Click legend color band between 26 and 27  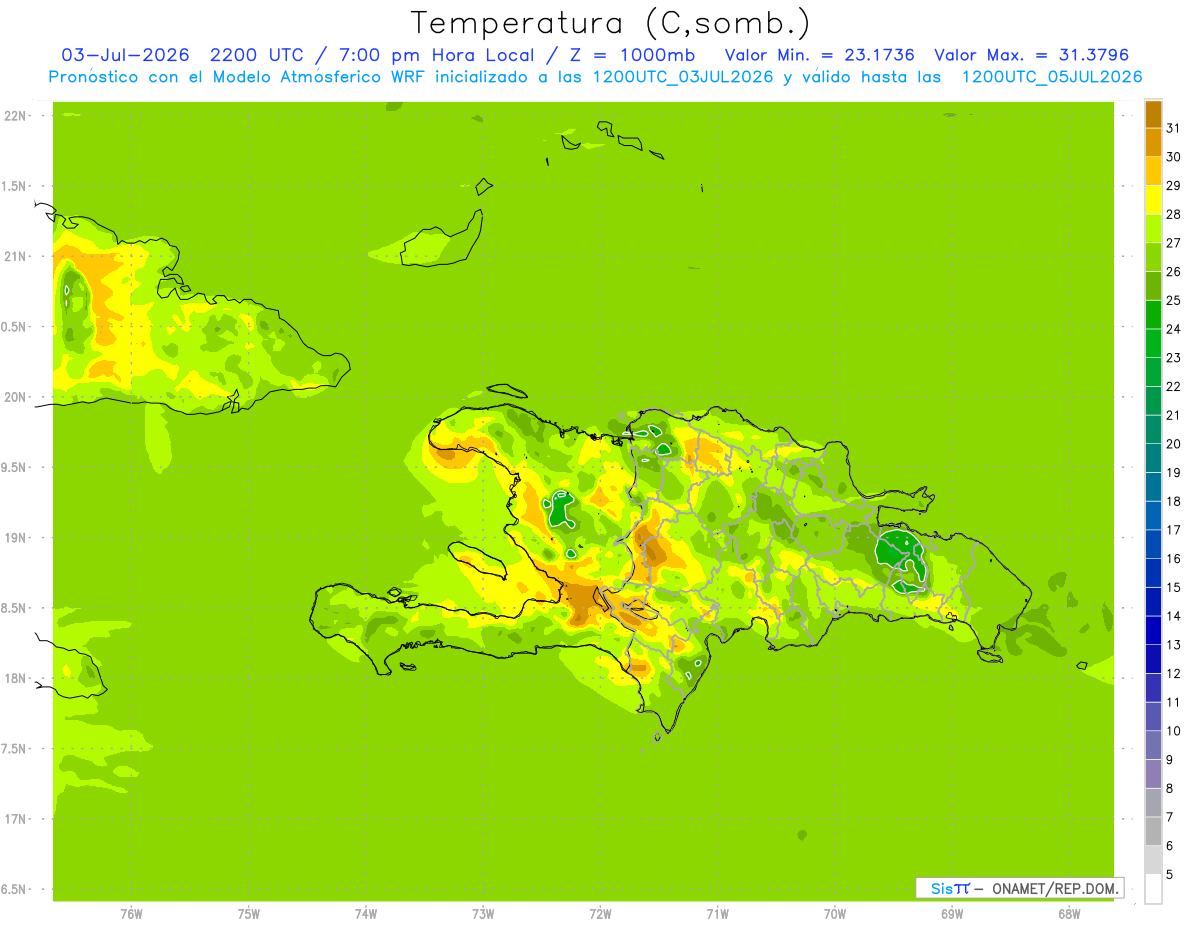(x=1153, y=257)
